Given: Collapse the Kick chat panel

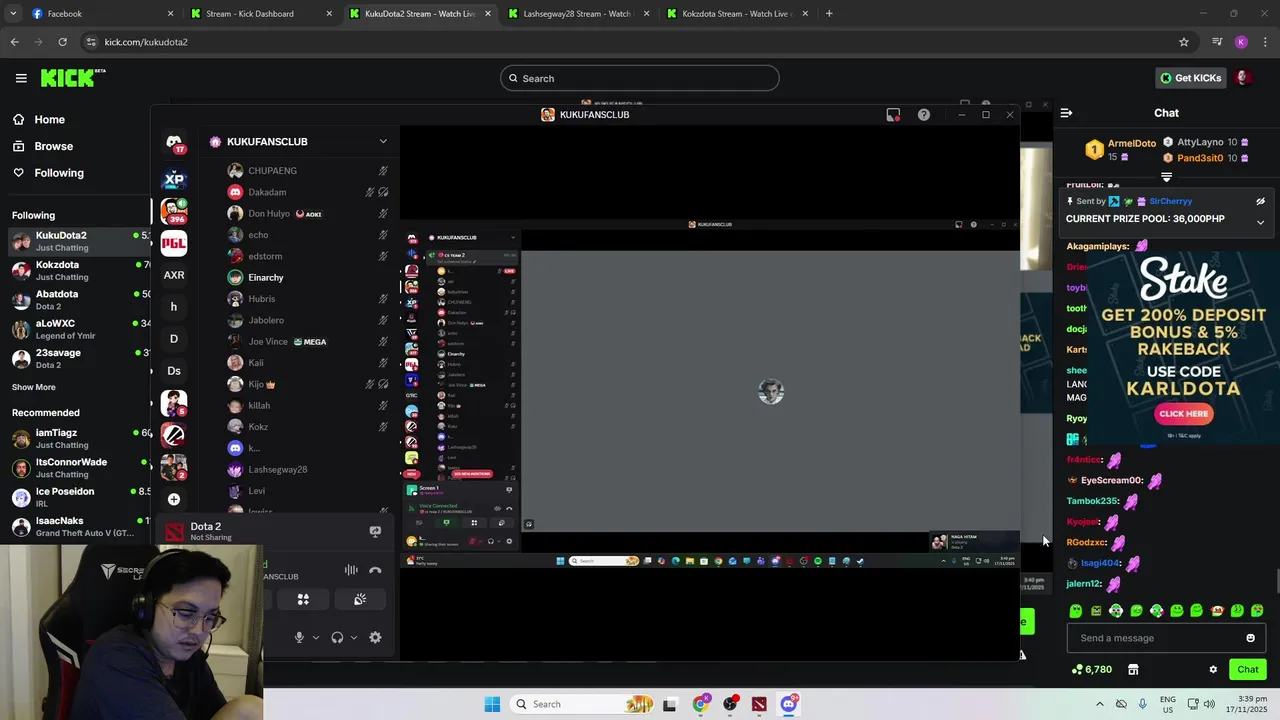Looking at the screenshot, I should [x=1066, y=113].
